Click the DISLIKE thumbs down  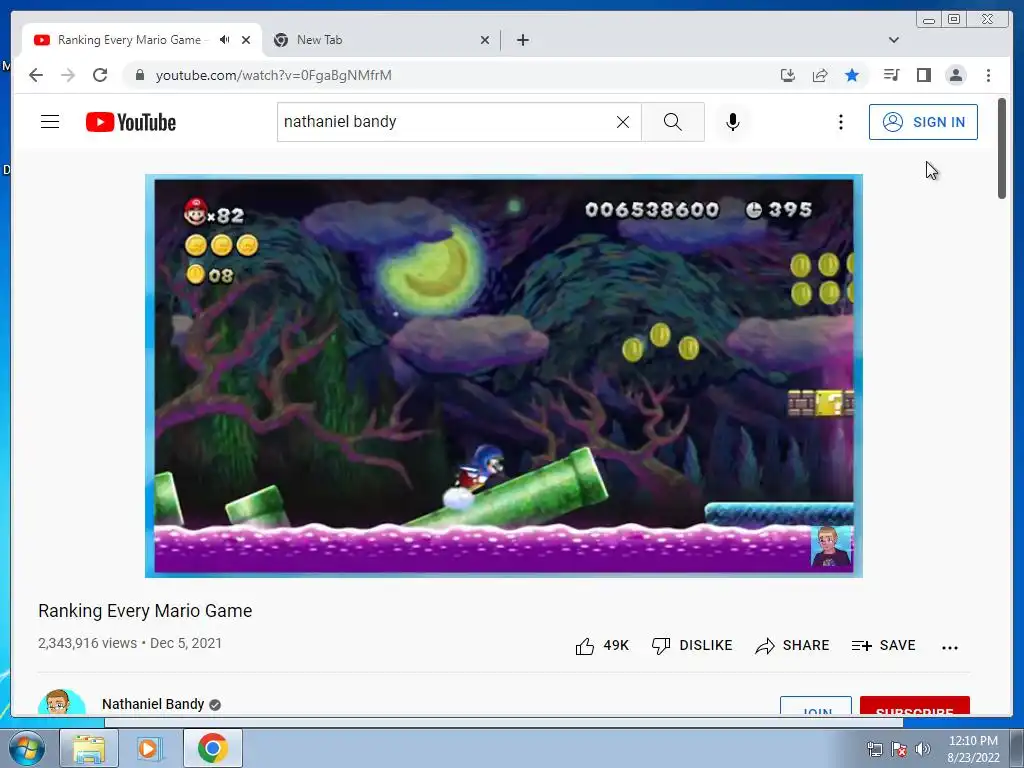click(x=692, y=646)
